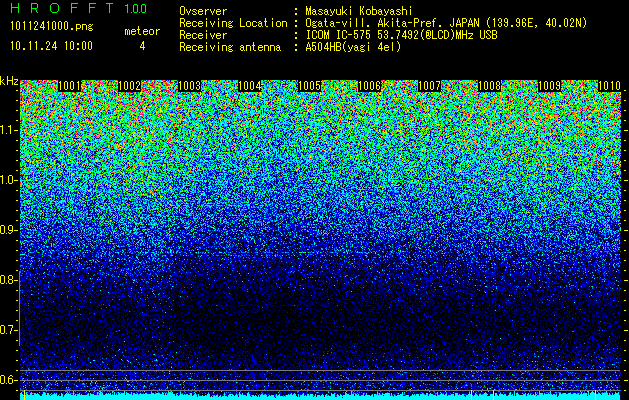Click the 1004 time marker
This screenshot has width=629, height=400.
pyautogui.click(x=250, y=86)
